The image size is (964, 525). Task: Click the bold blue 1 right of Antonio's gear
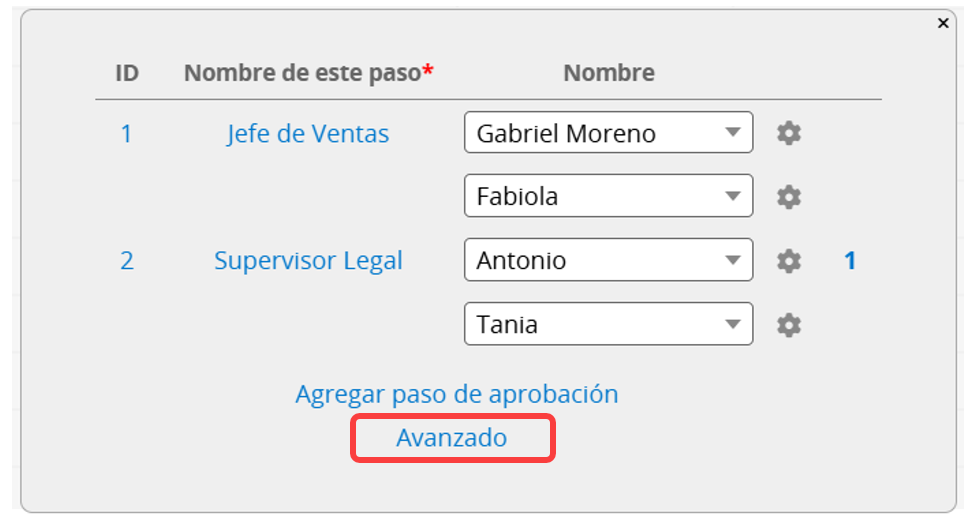click(850, 261)
